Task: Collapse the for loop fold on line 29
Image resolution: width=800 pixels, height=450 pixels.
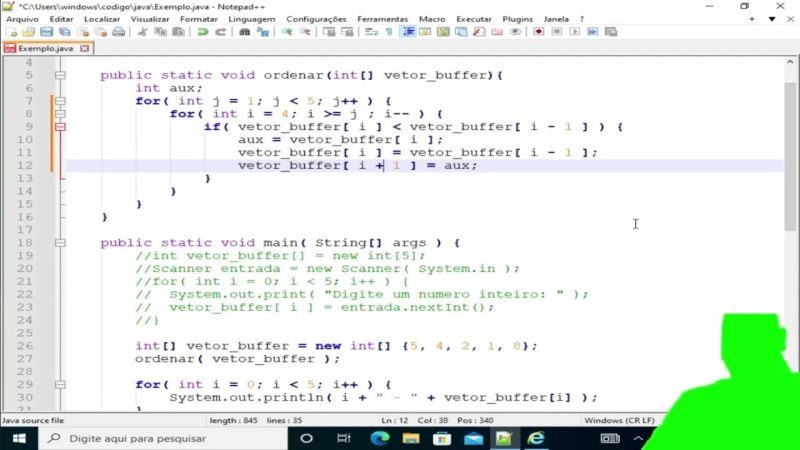Action: pyautogui.click(x=60, y=385)
